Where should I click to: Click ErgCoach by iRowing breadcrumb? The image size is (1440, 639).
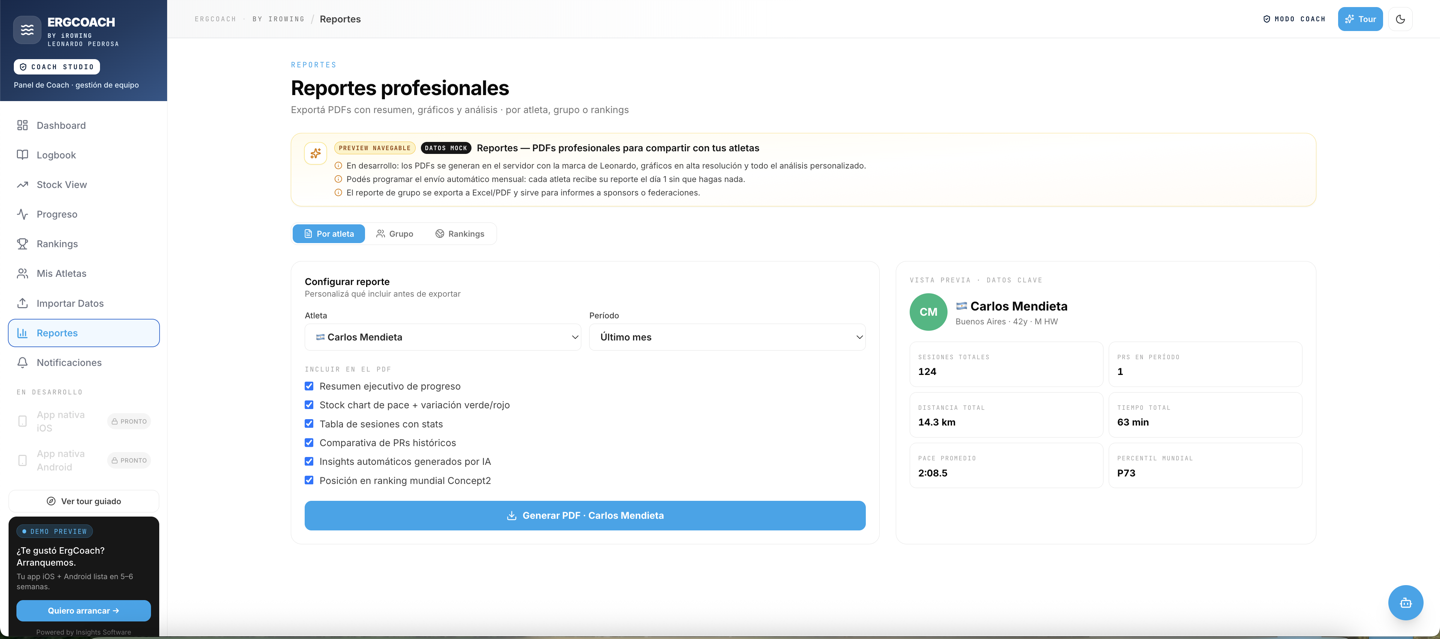tap(250, 19)
